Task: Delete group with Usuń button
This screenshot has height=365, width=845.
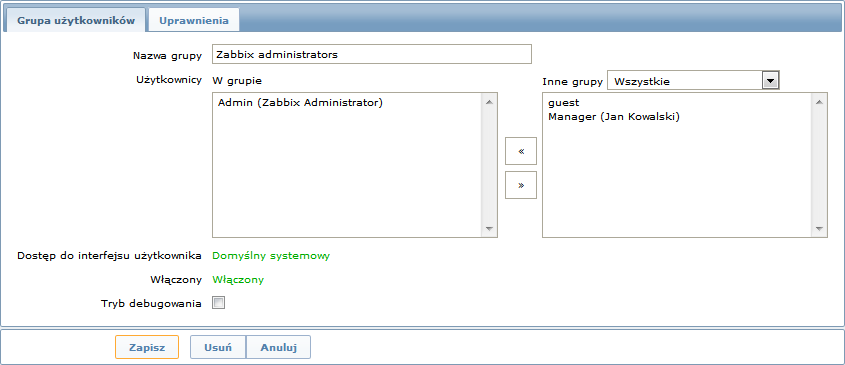Action: click(x=218, y=347)
